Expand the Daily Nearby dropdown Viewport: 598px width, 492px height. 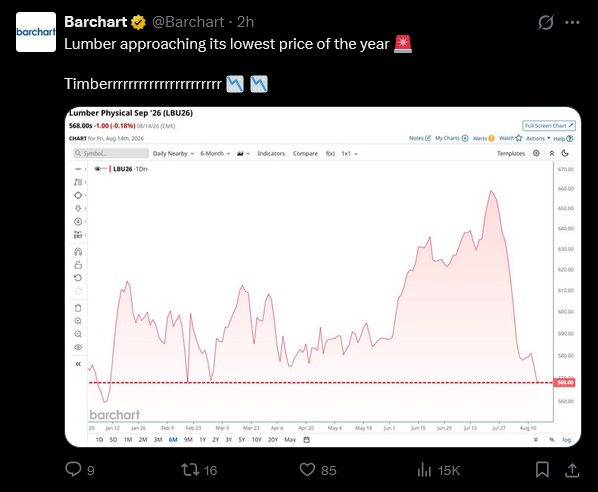tap(174, 153)
